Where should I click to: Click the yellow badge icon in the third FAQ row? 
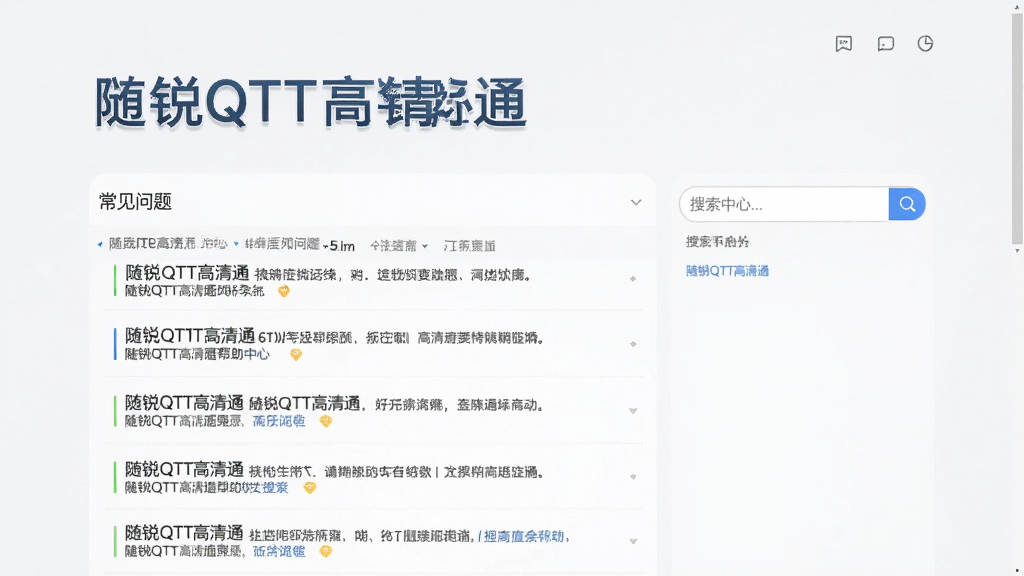click(326, 421)
